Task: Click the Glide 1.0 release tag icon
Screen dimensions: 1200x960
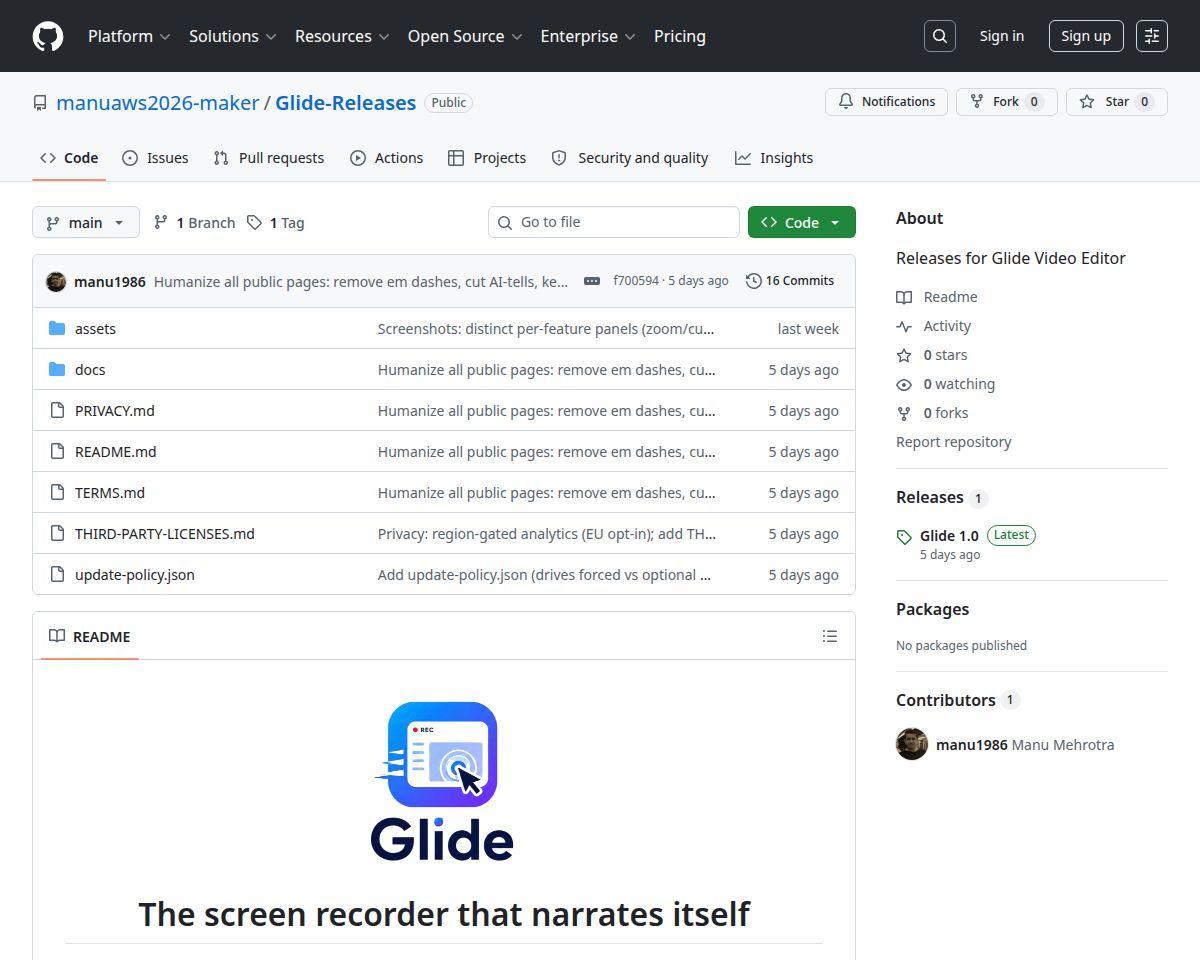Action: coord(904,537)
